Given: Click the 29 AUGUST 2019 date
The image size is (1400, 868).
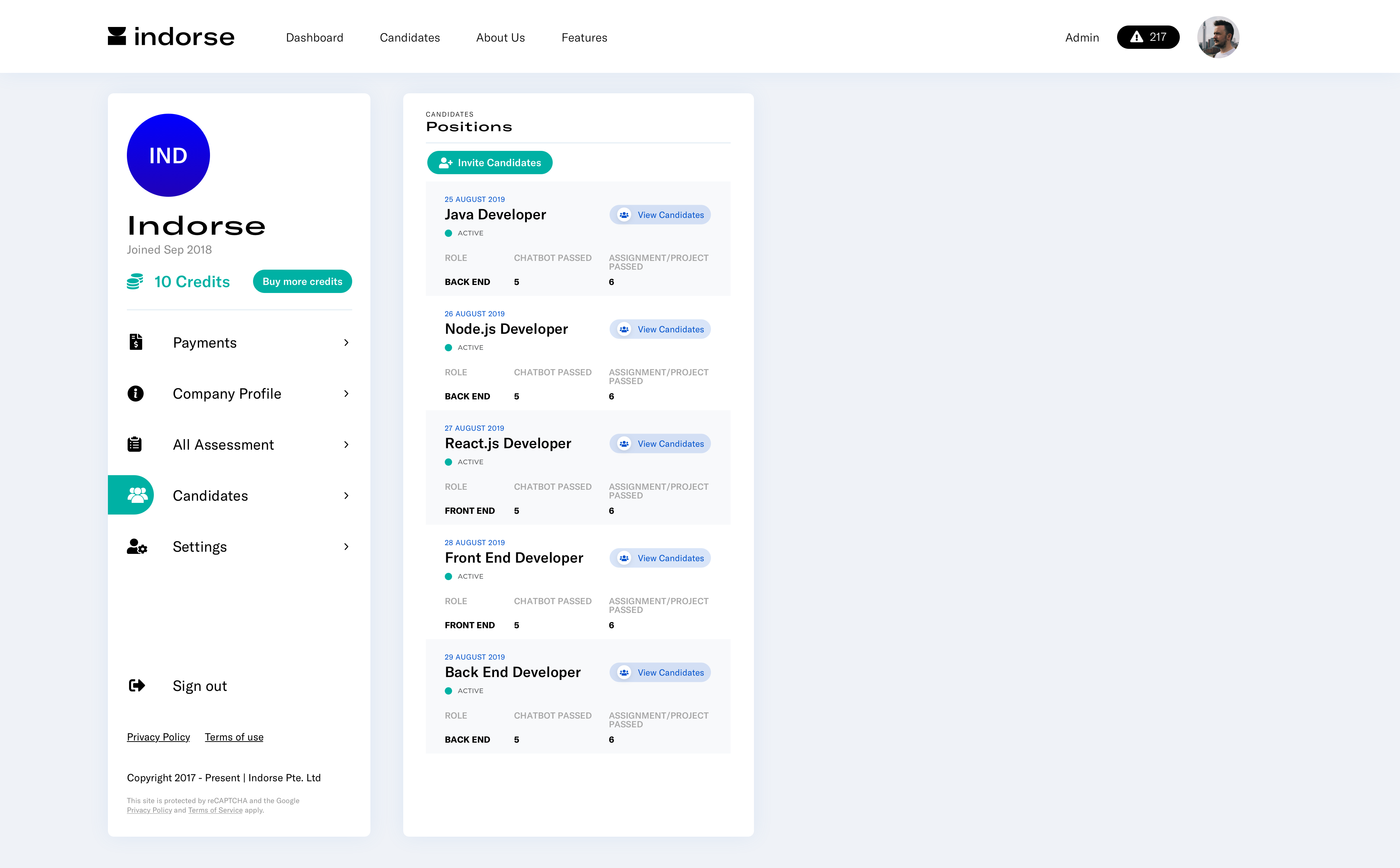Looking at the screenshot, I should coord(474,657).
